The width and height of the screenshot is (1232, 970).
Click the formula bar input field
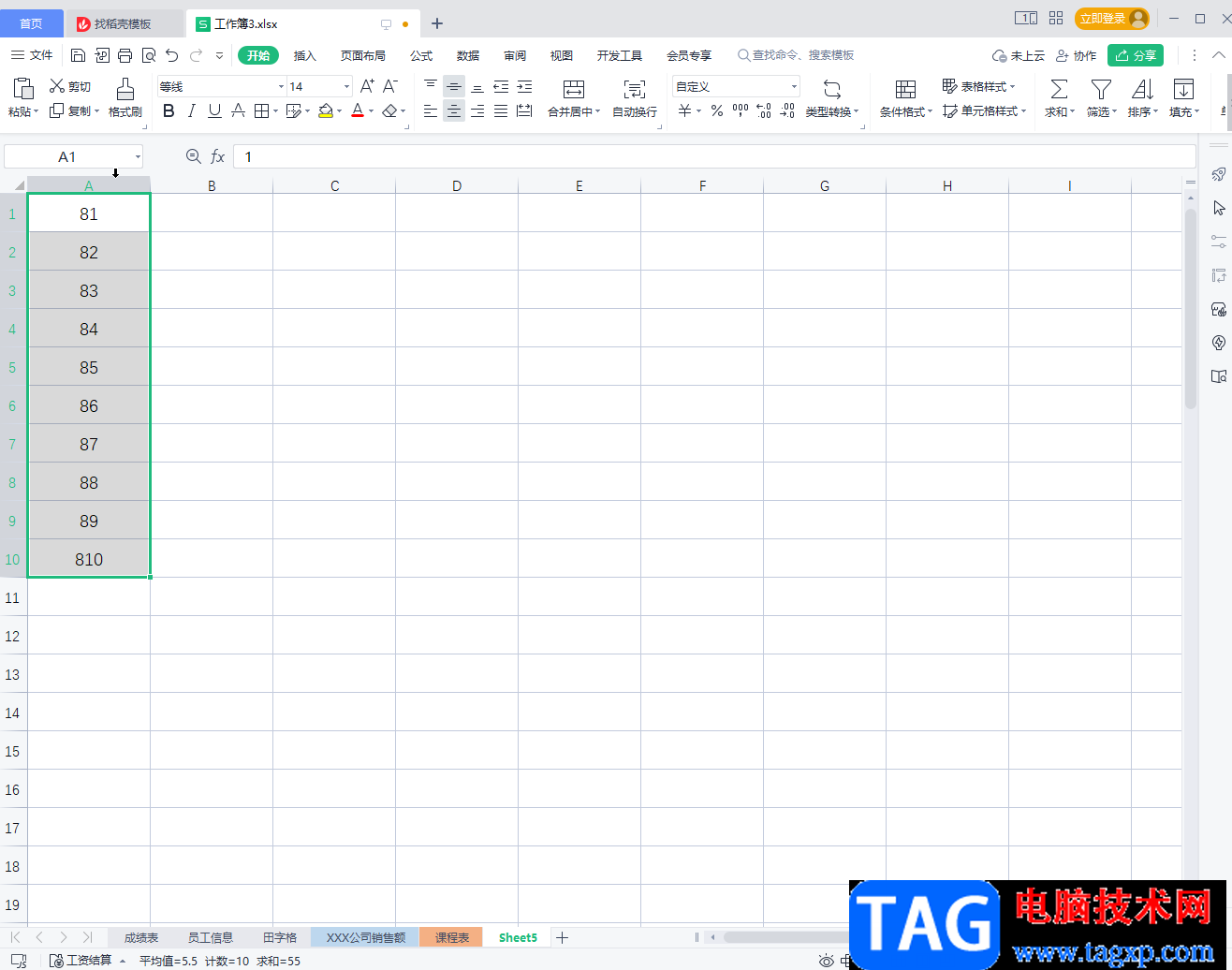(714, 156)
